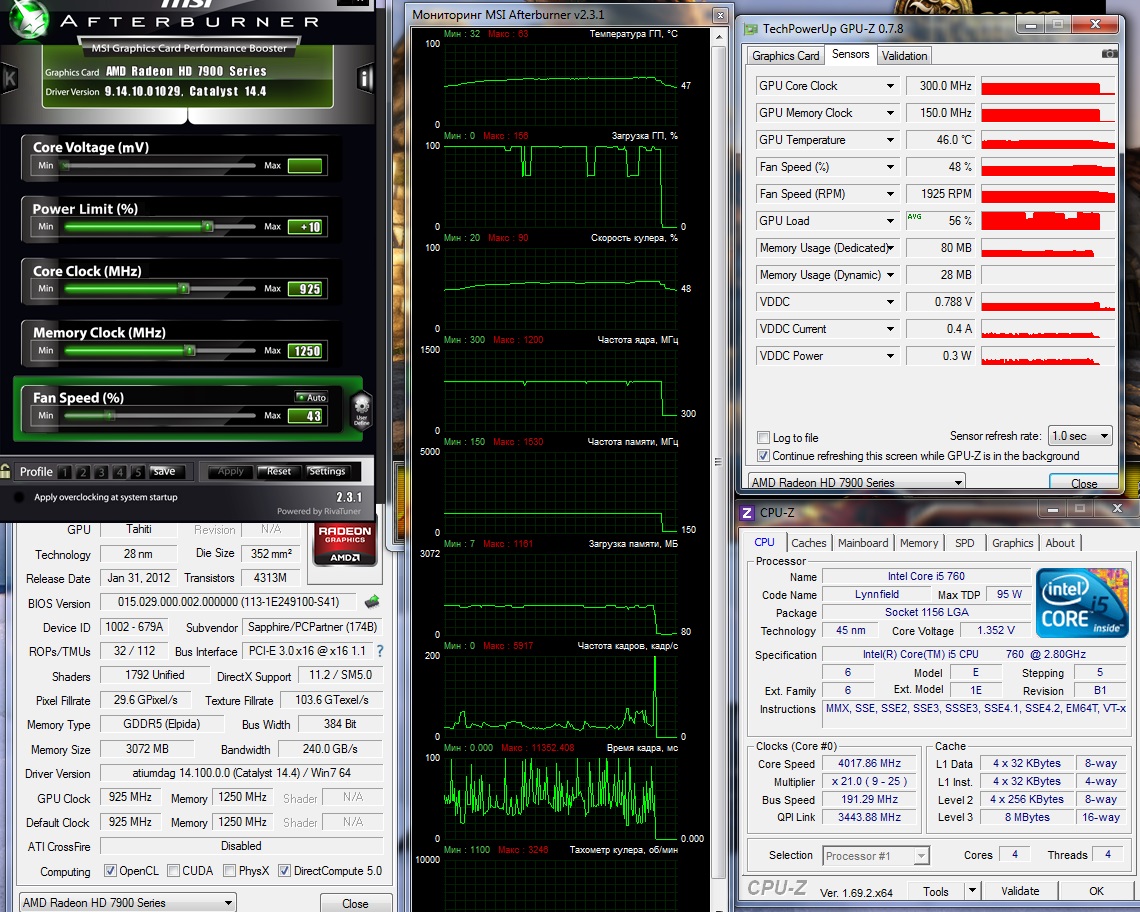
Task: Open the GPU Load sensor dropdown
Action: tap(890, 220)
